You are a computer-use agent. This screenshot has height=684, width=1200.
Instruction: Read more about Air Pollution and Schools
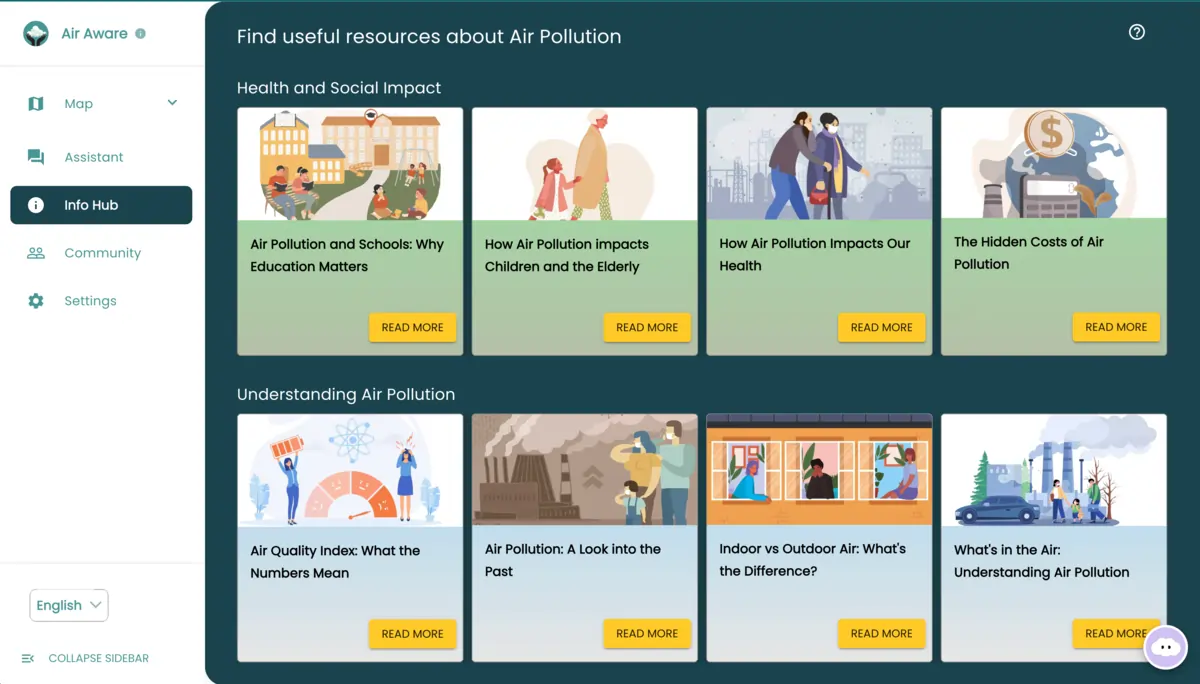point(412,327)
